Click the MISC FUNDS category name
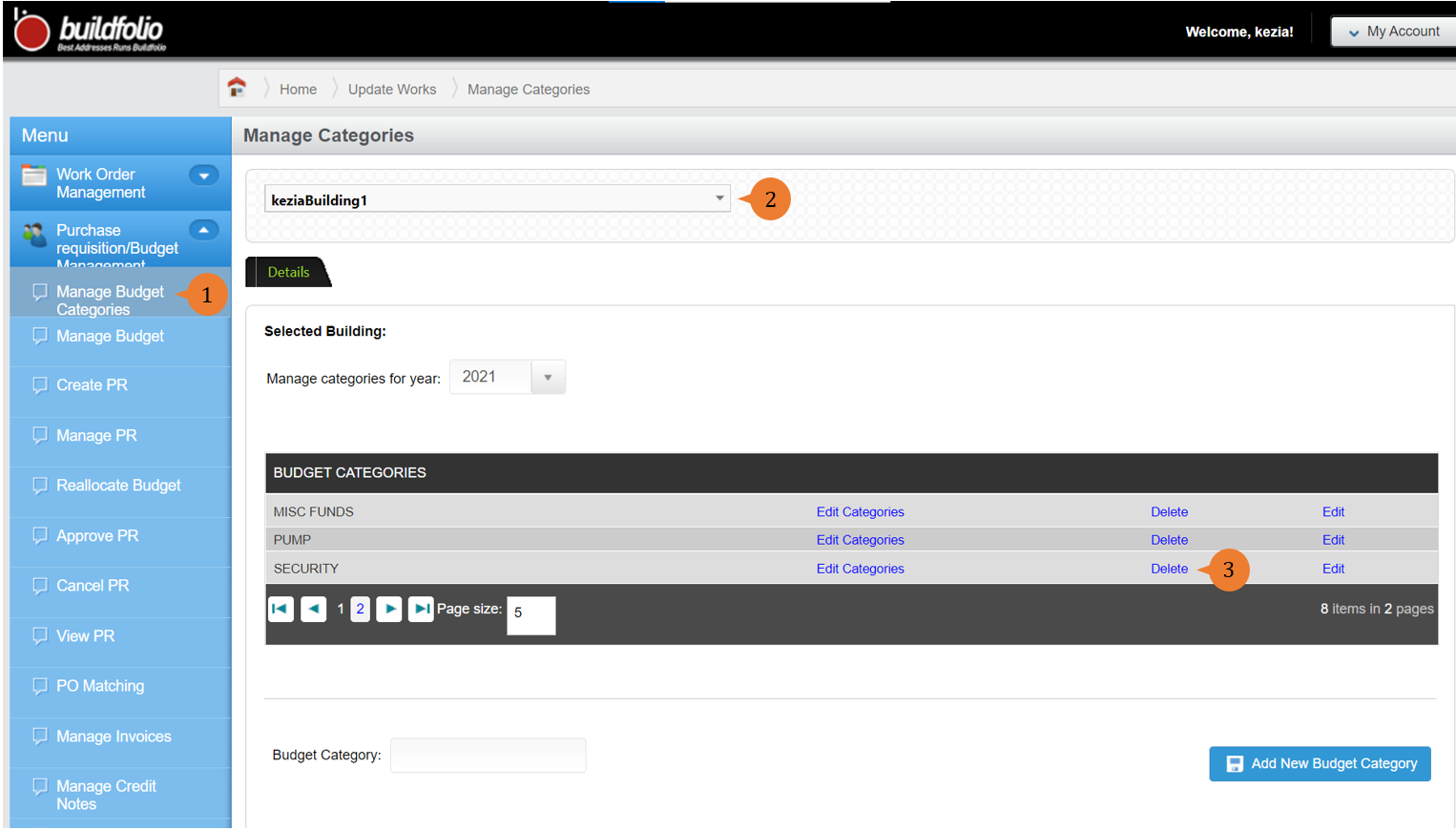 point(313,512)
